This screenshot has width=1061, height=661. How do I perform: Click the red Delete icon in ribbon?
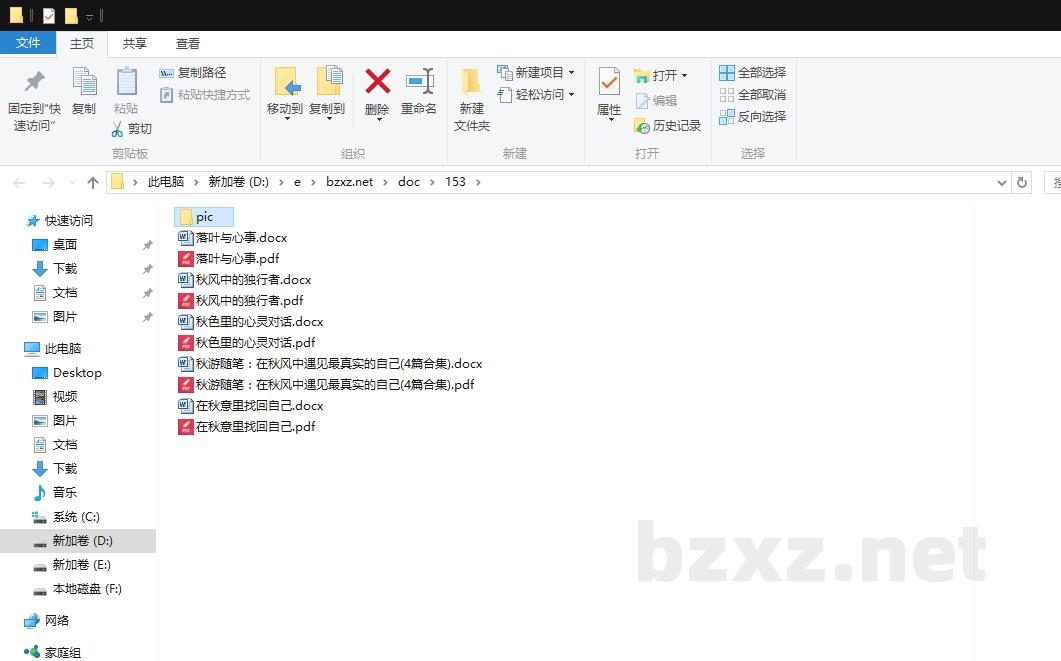(377, 82)
